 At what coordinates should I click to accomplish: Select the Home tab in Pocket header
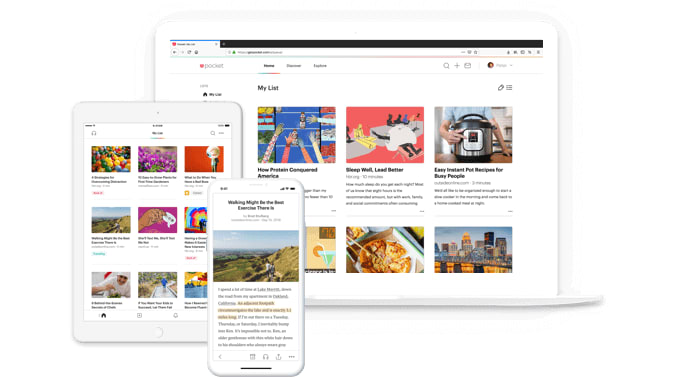(x=269, y=66)
